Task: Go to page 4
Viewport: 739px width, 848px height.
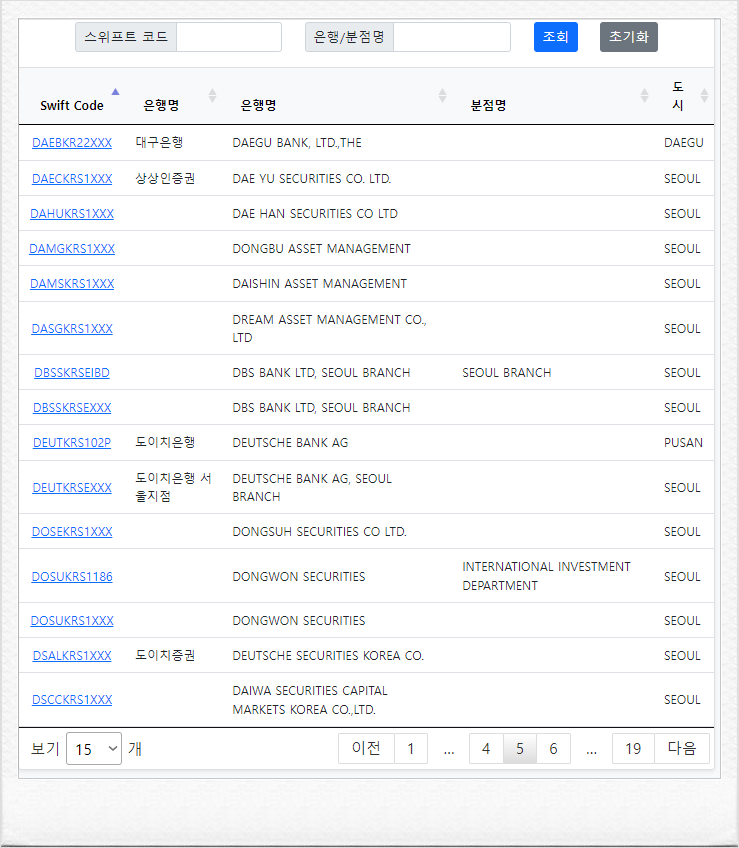Action: pos(486,748)
